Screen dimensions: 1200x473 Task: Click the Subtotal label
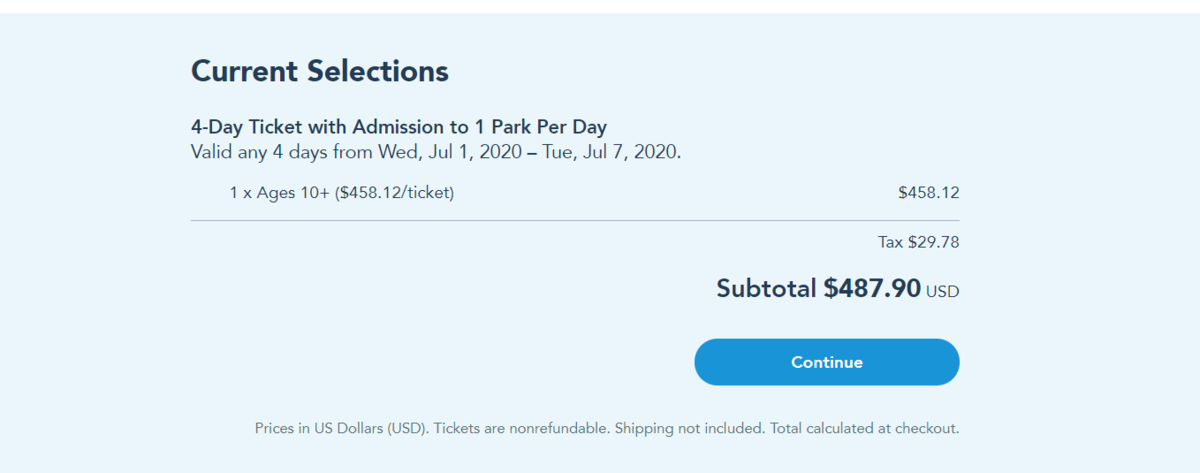point(766,289)
